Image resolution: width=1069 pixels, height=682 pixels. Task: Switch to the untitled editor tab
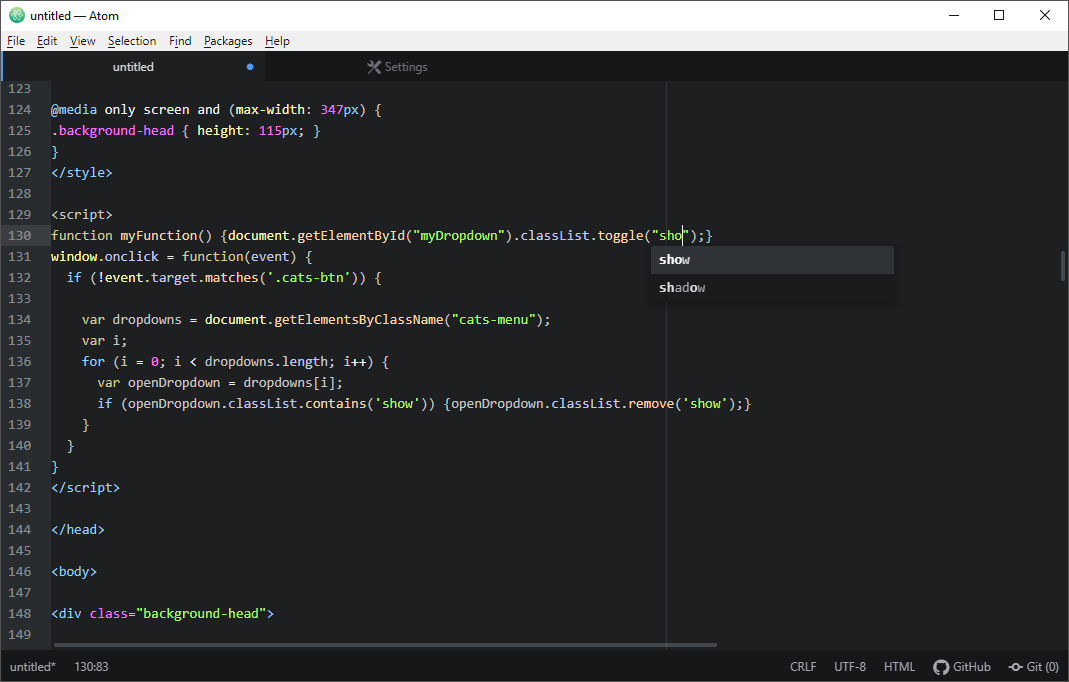point(134,67)
